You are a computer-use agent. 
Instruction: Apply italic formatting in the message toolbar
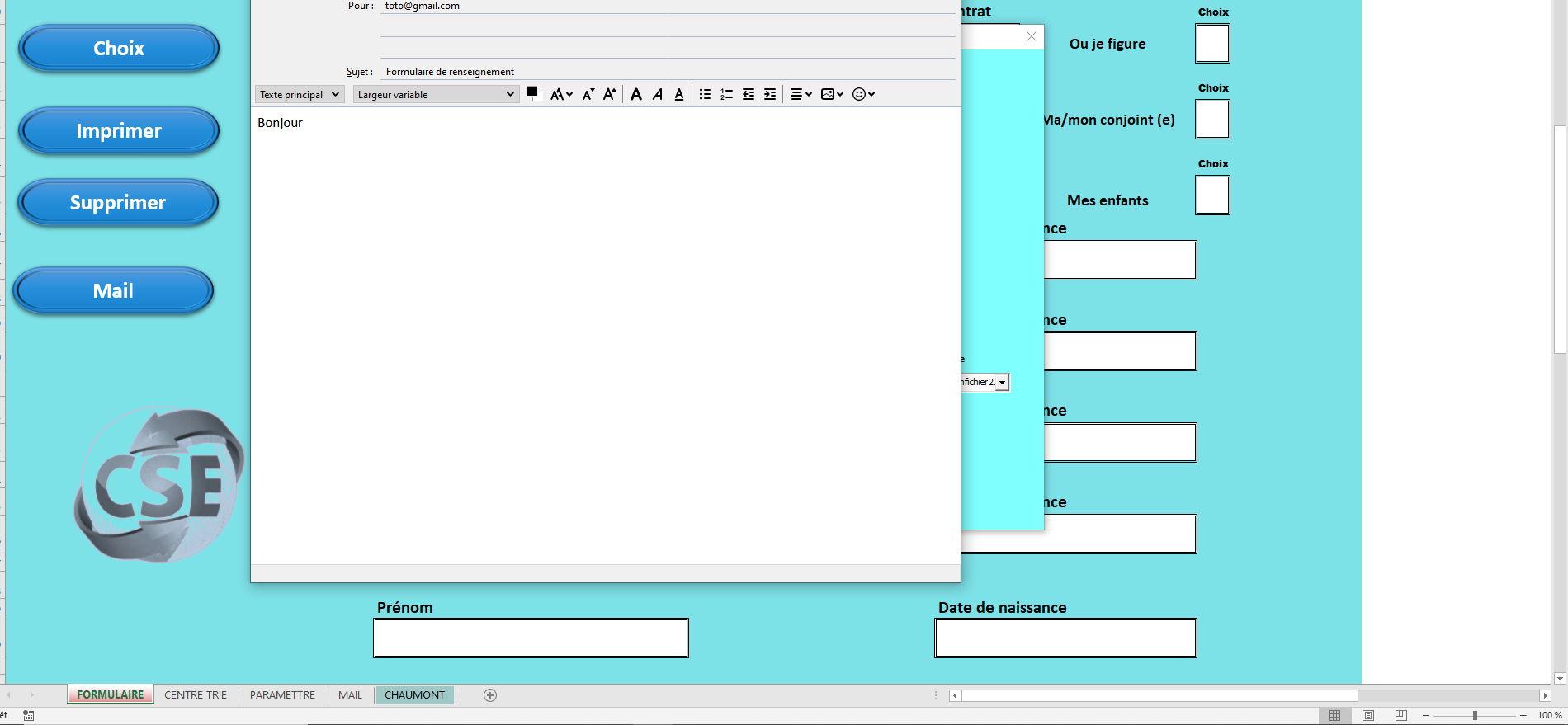658,94
